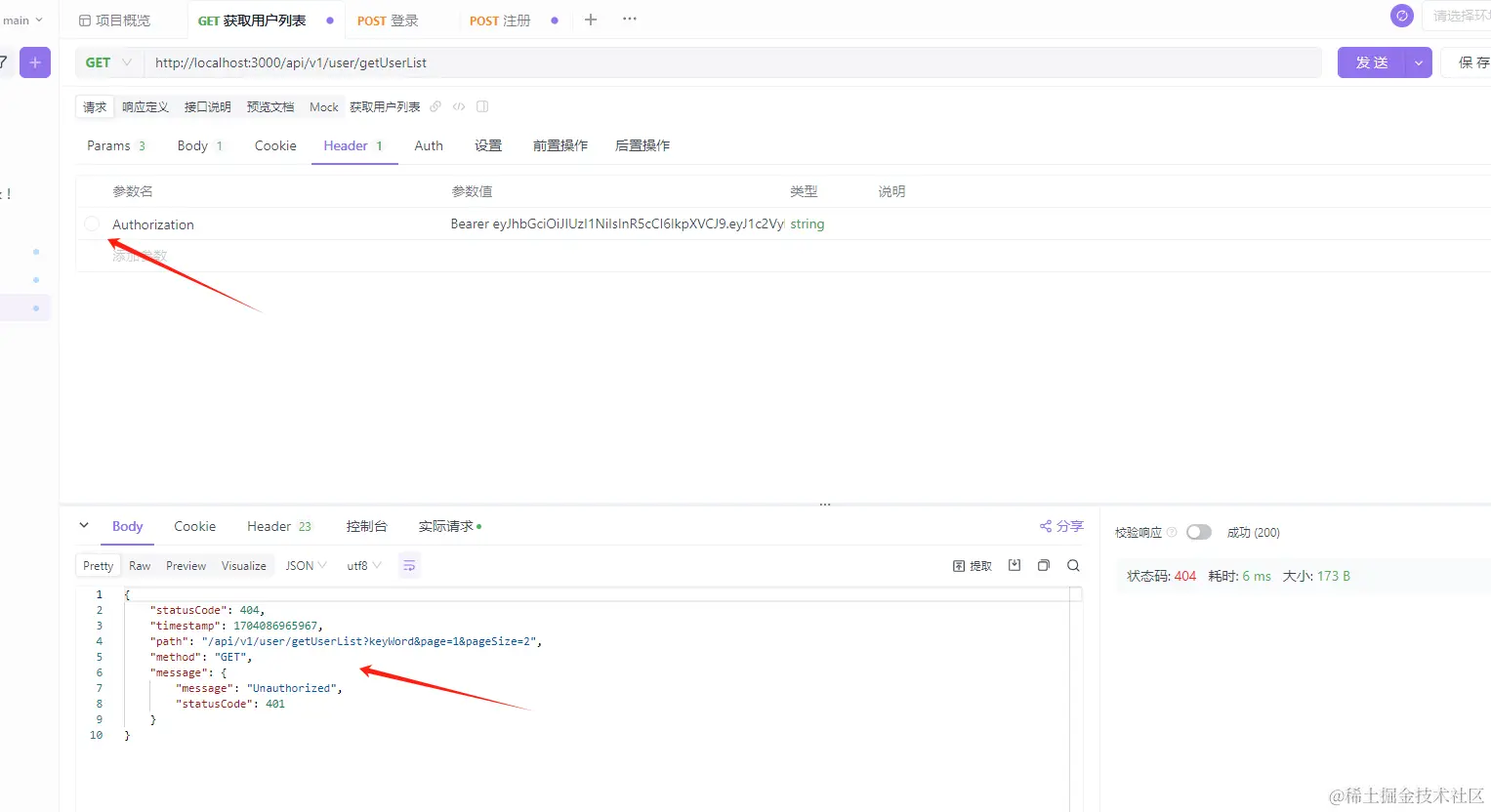Select Visualize response view
1491x812 pixels.
click(x=244, y=565)
